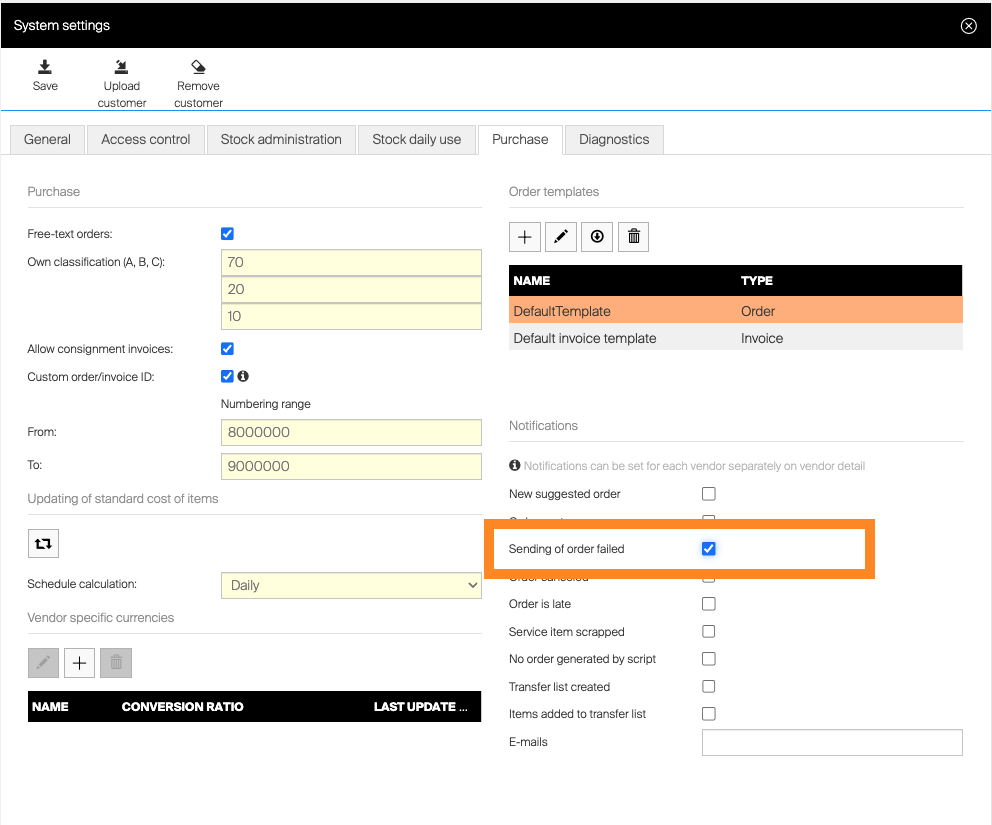
Task: Close the System settings dialog
Action: coord(968,26)
